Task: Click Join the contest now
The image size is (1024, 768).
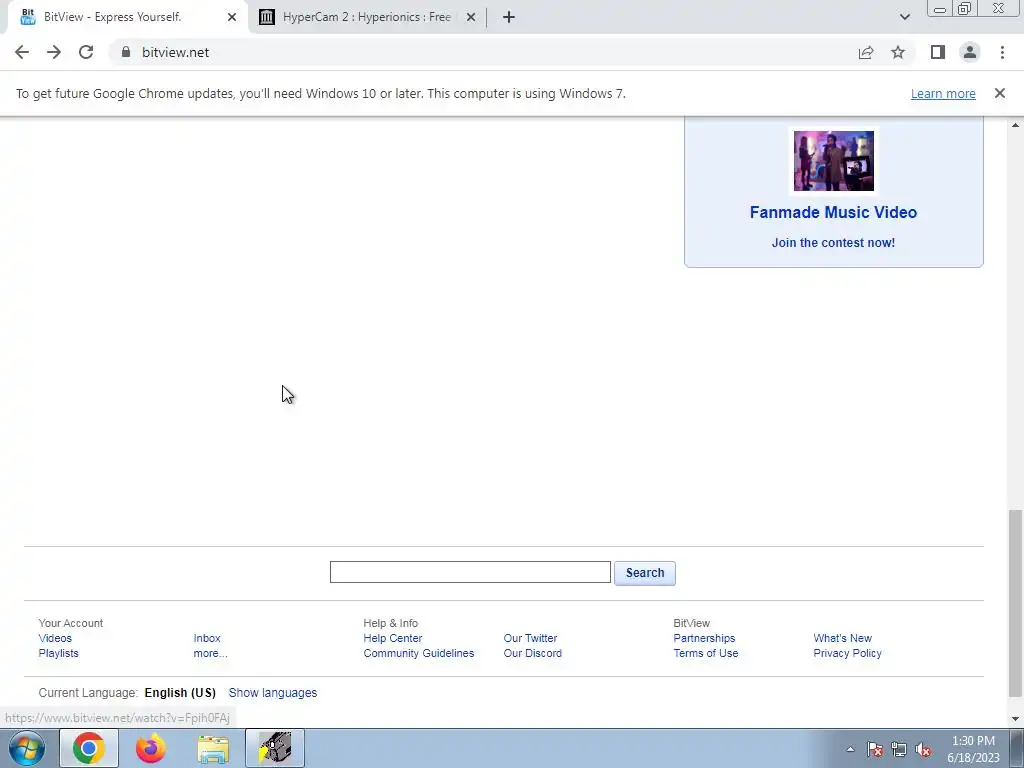Action: click(x=833, y=242)
